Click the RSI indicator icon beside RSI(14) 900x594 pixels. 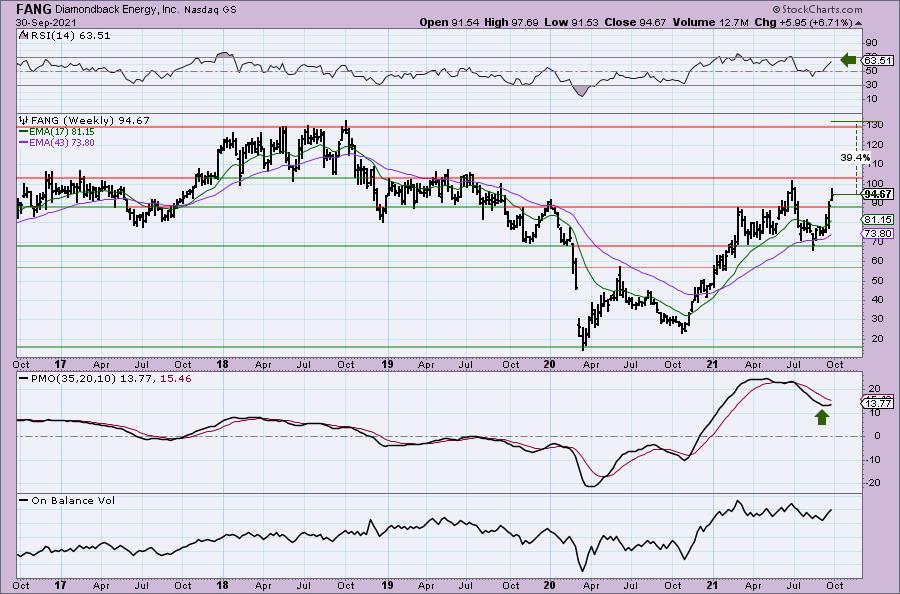click(22, 36)
